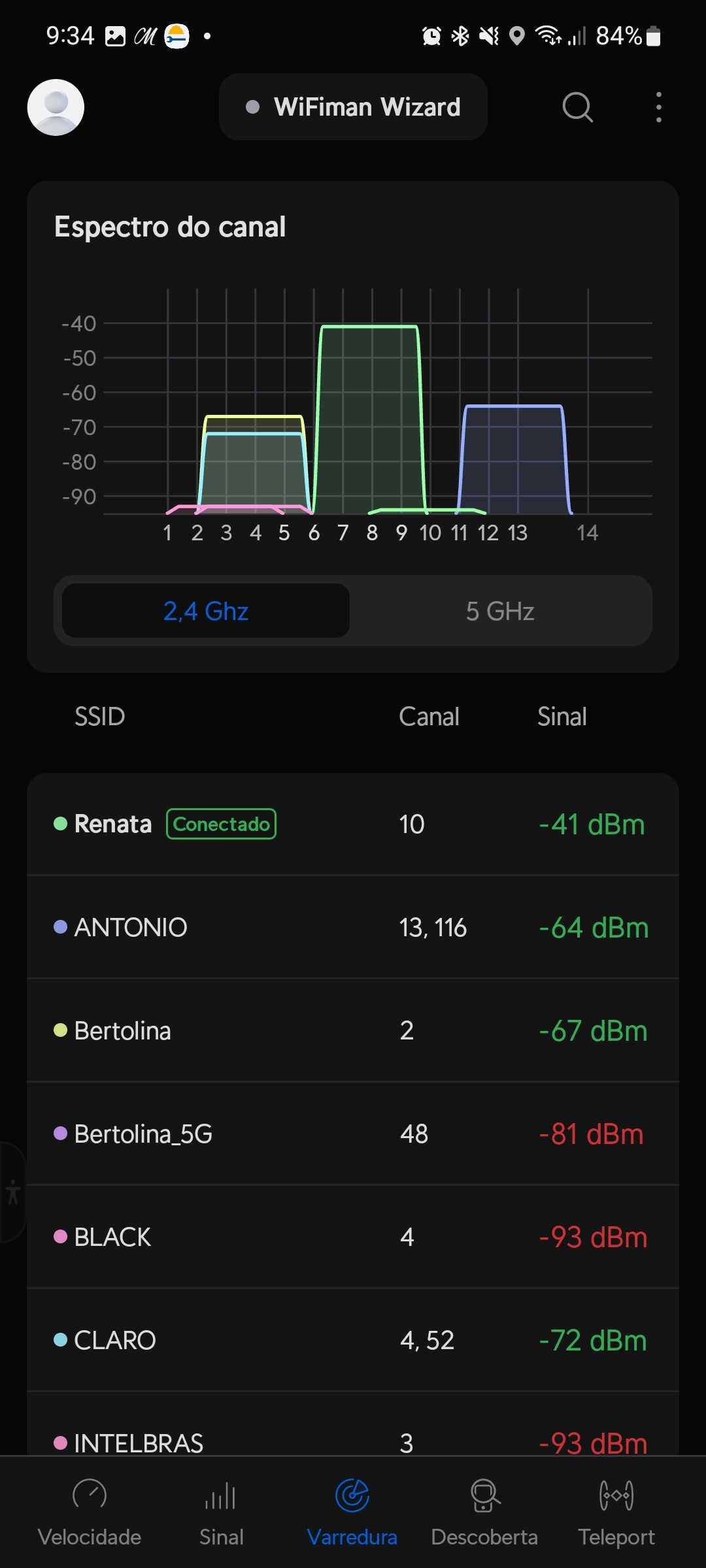Open the WiFiman Wizard selector

353,107
